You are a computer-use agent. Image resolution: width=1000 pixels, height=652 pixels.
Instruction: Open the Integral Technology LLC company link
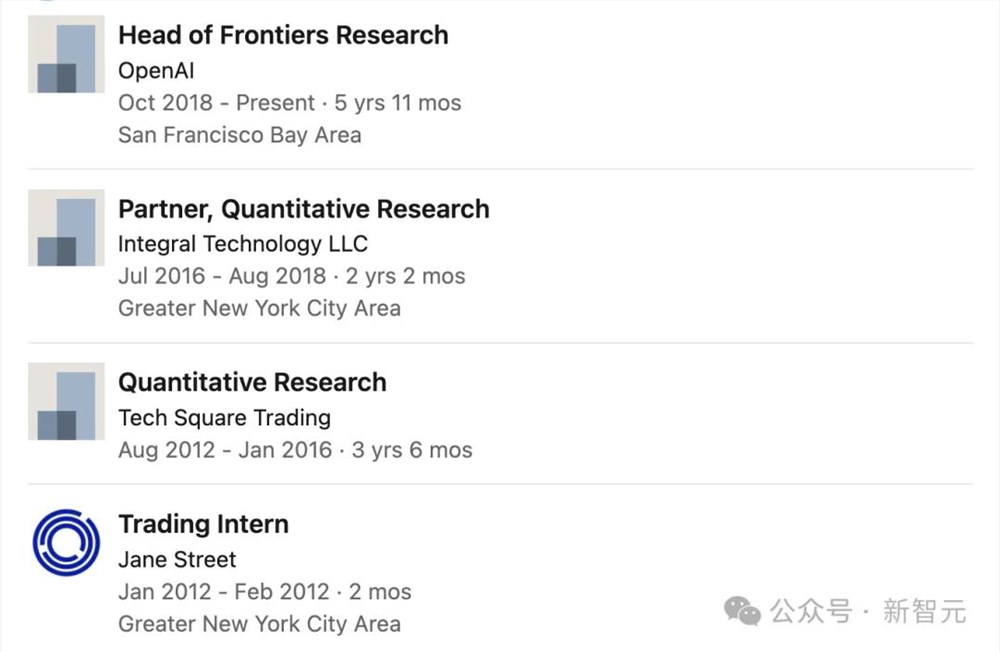242,244
